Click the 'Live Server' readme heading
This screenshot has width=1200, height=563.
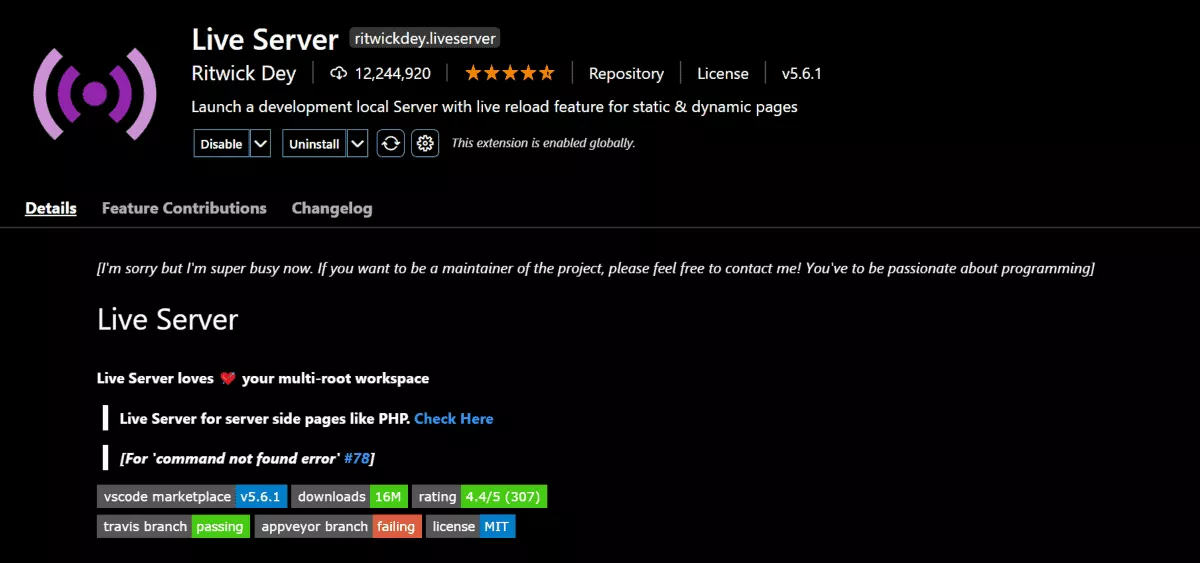(x=168, y=319)
